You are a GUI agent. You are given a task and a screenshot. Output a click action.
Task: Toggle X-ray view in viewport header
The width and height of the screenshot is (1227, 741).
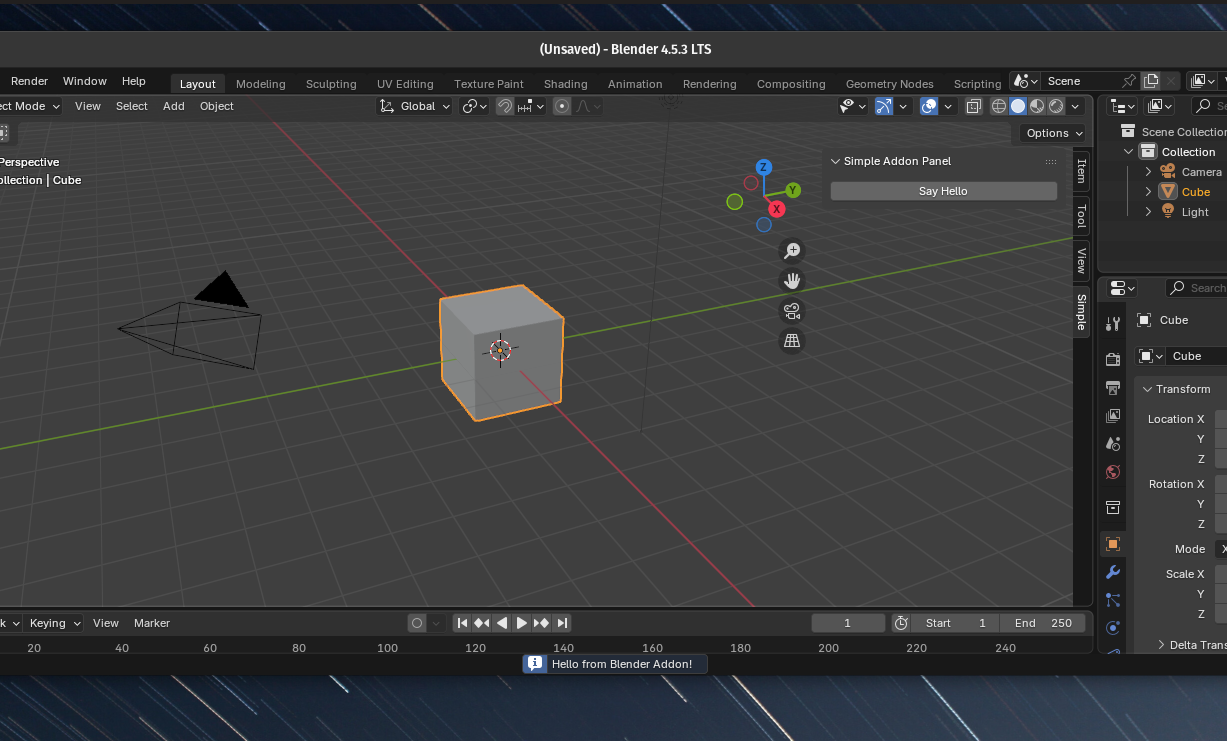point(974,106)
